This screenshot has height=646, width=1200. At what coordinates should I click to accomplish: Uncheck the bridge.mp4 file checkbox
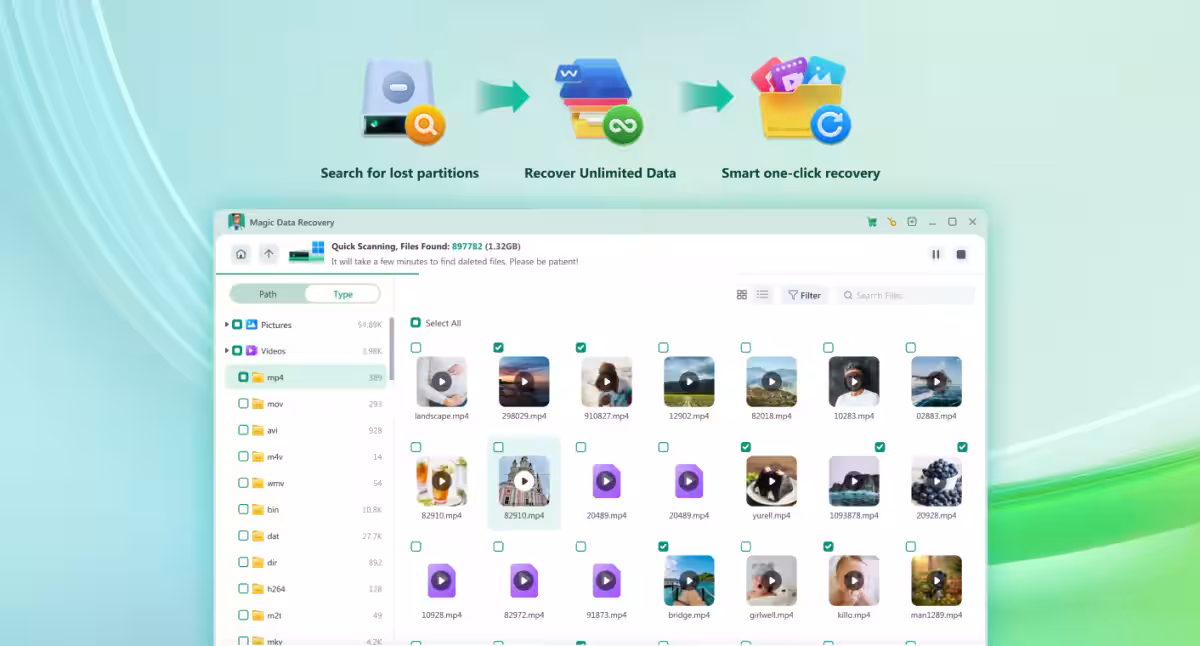[663, 547]
